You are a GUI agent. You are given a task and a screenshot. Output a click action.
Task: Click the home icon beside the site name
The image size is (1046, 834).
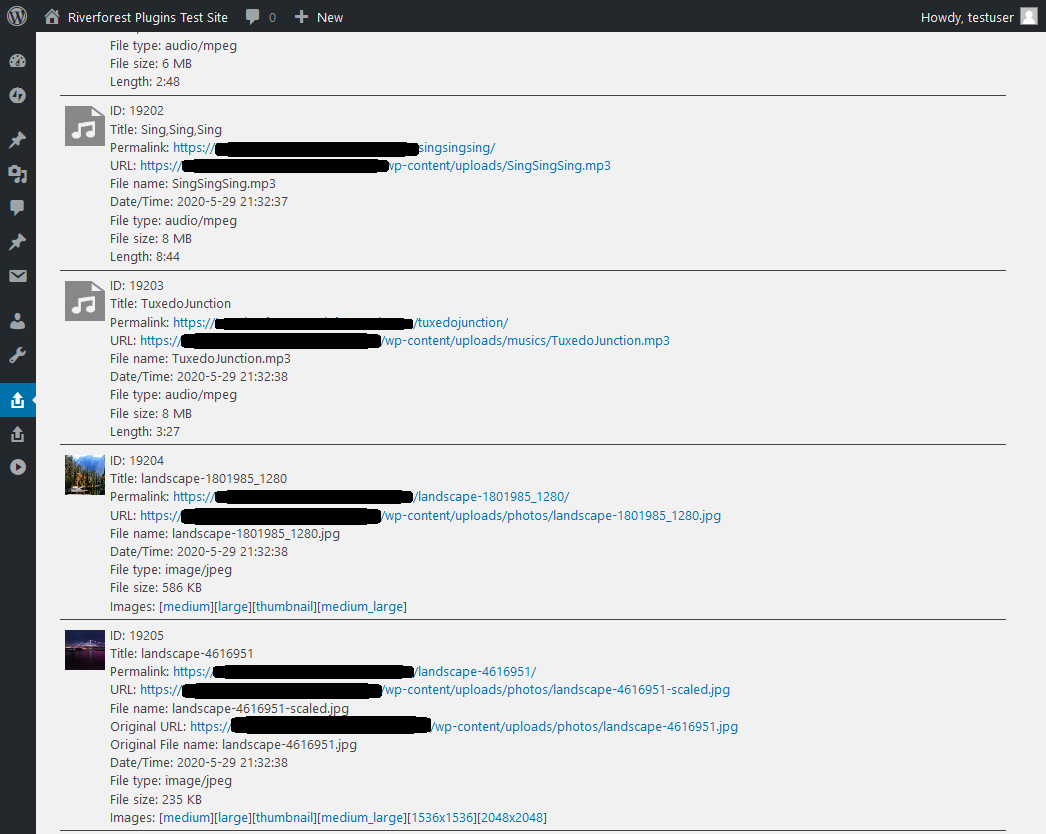[52, 17]
